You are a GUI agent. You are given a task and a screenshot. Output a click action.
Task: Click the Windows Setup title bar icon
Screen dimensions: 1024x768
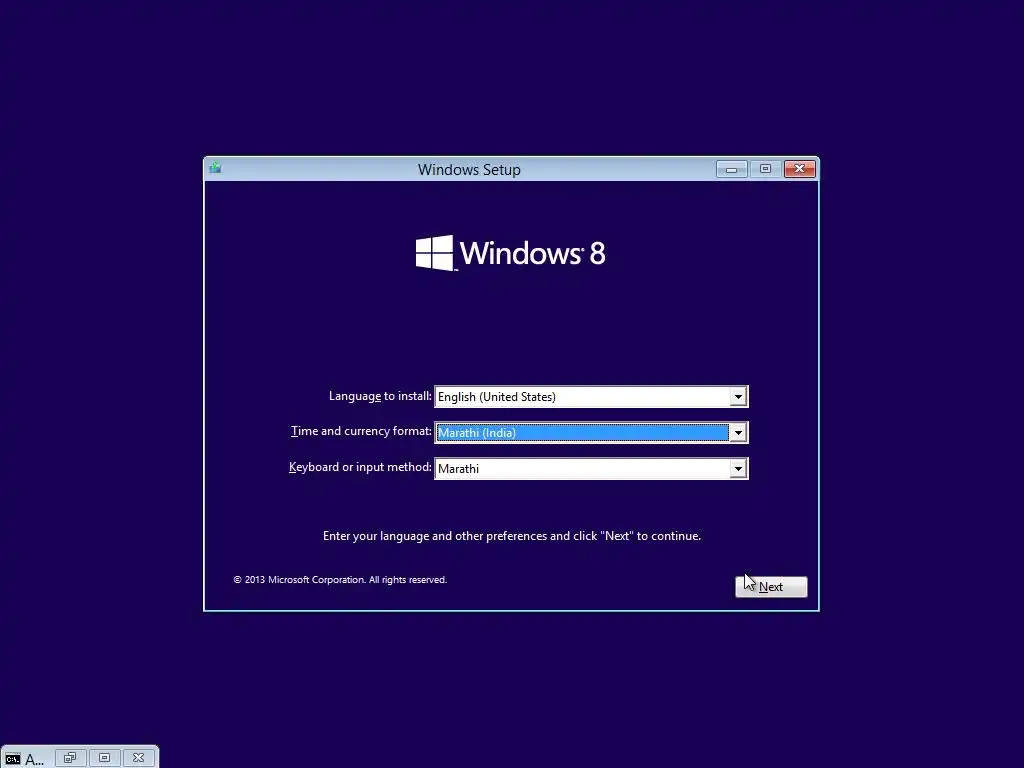(x=216, y=168)
